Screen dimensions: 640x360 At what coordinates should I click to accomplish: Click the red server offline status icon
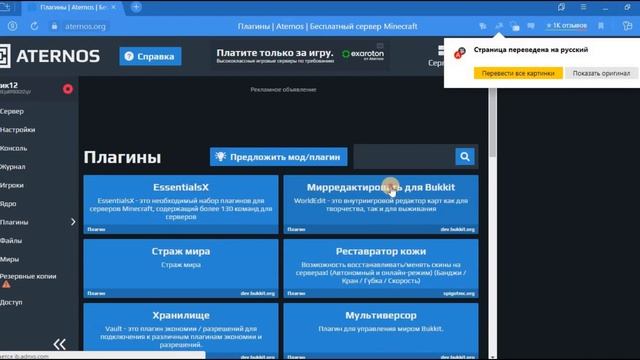coord(68,89)
